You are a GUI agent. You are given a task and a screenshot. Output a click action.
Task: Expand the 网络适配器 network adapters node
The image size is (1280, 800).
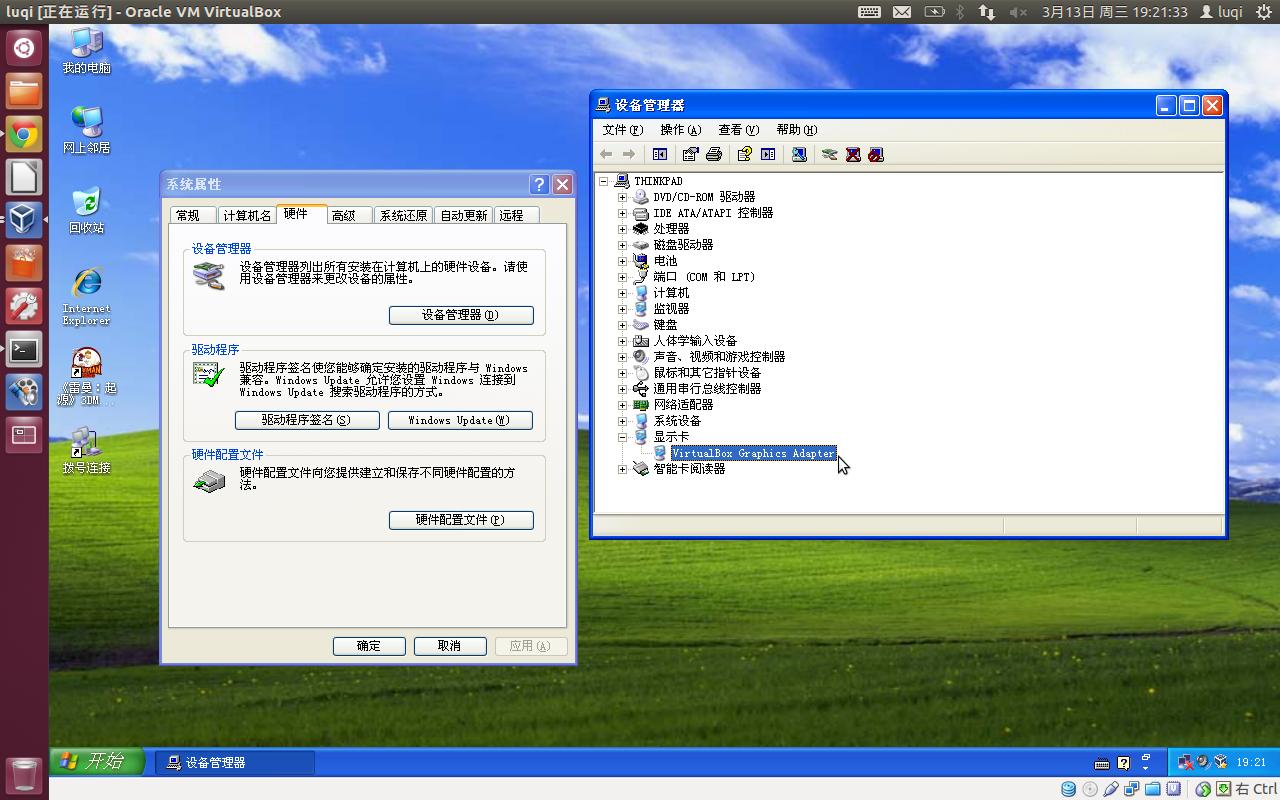click(x=622, y=405)
